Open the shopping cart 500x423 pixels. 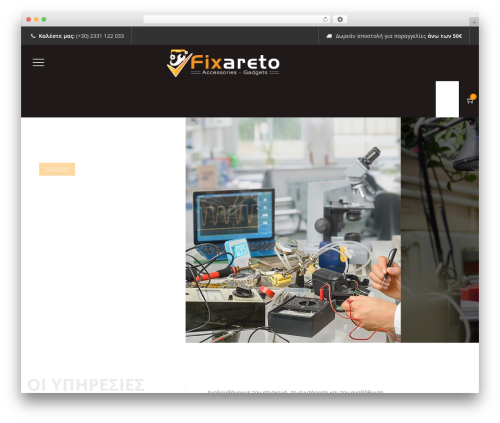tap(471, 100)
